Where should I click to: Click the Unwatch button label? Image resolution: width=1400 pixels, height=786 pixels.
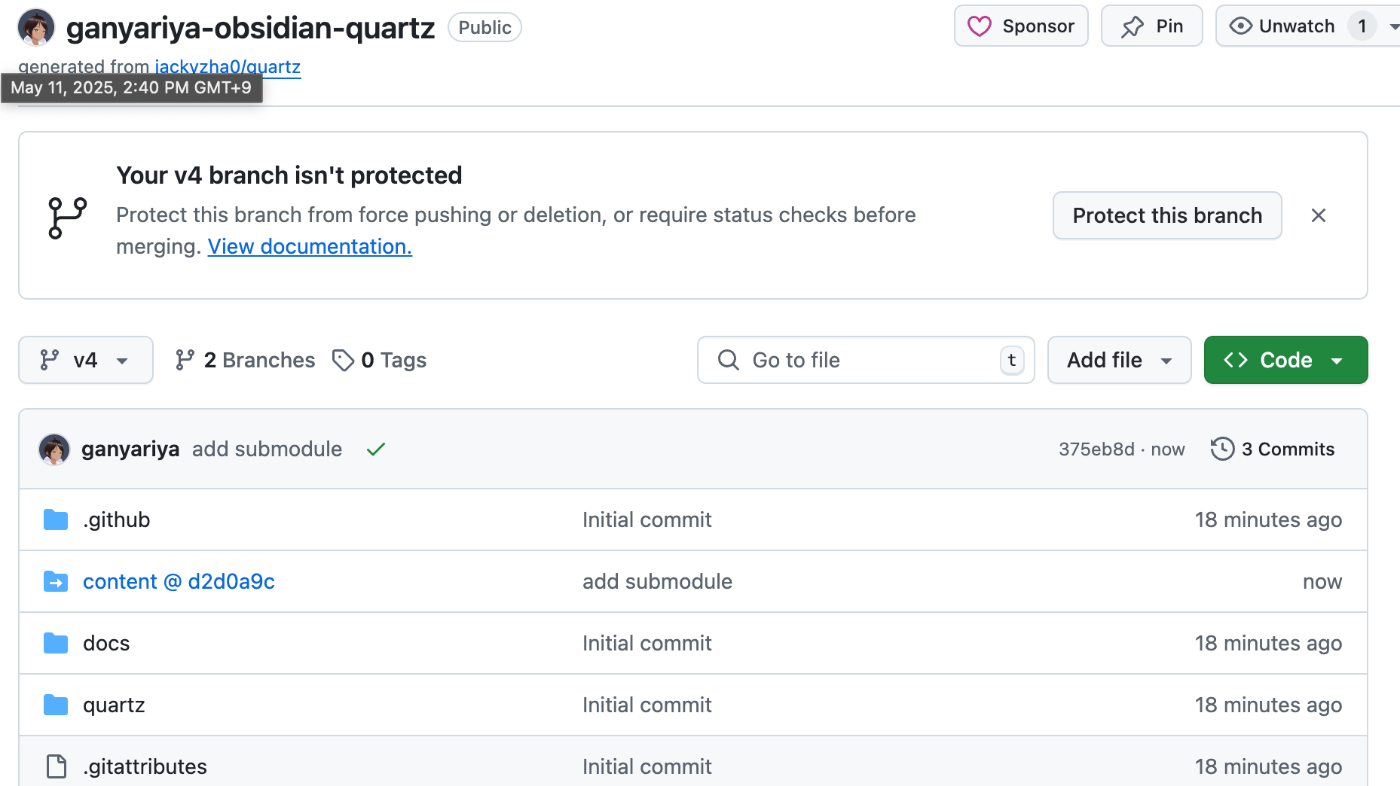(x=1297, y=26)
